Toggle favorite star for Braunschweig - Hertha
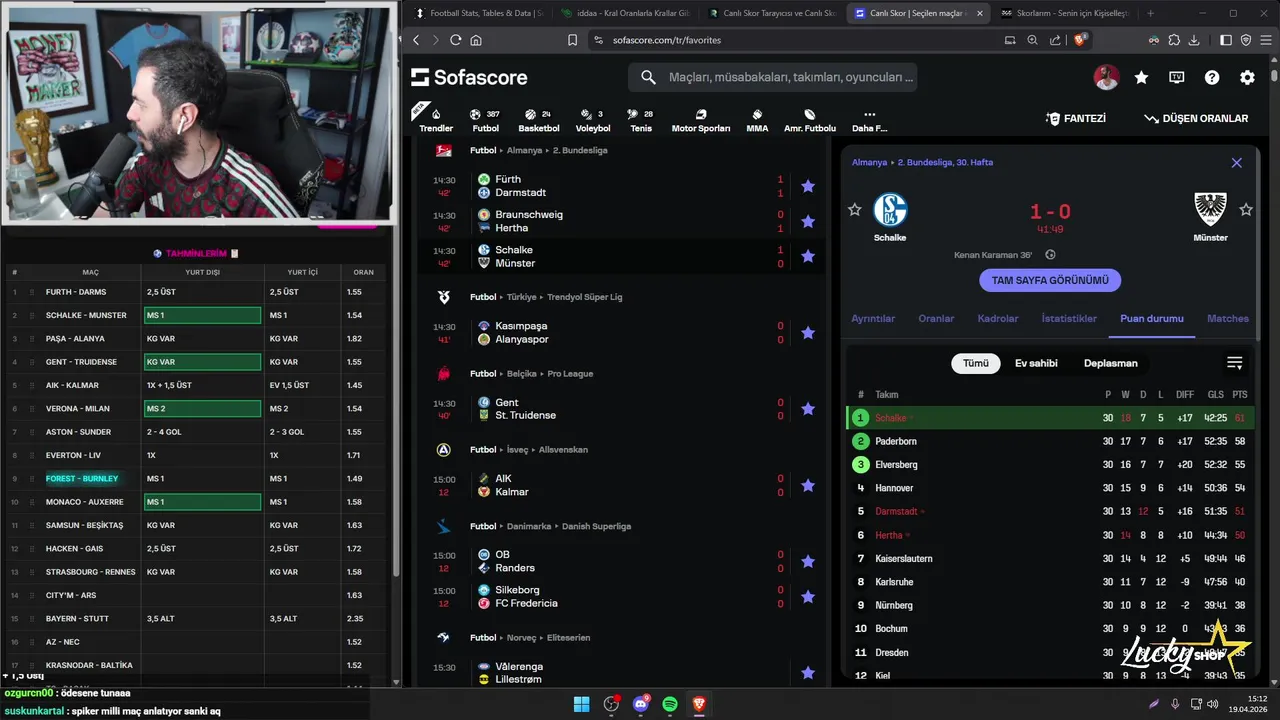 (808, 221)
